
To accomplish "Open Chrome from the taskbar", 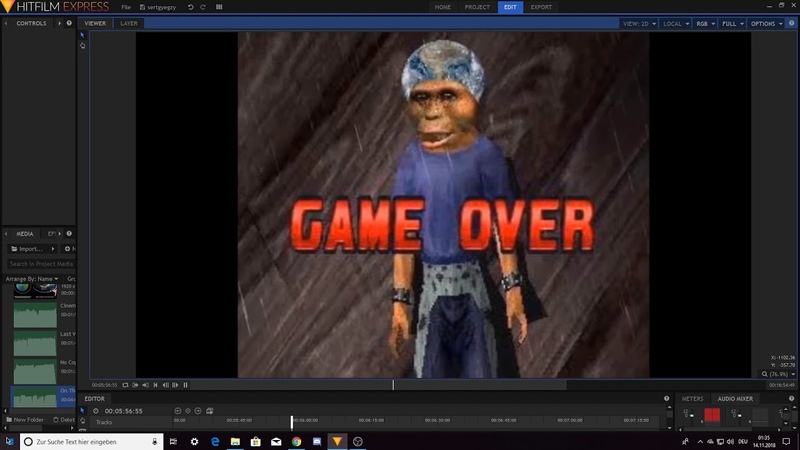I will tap(296, 441).
